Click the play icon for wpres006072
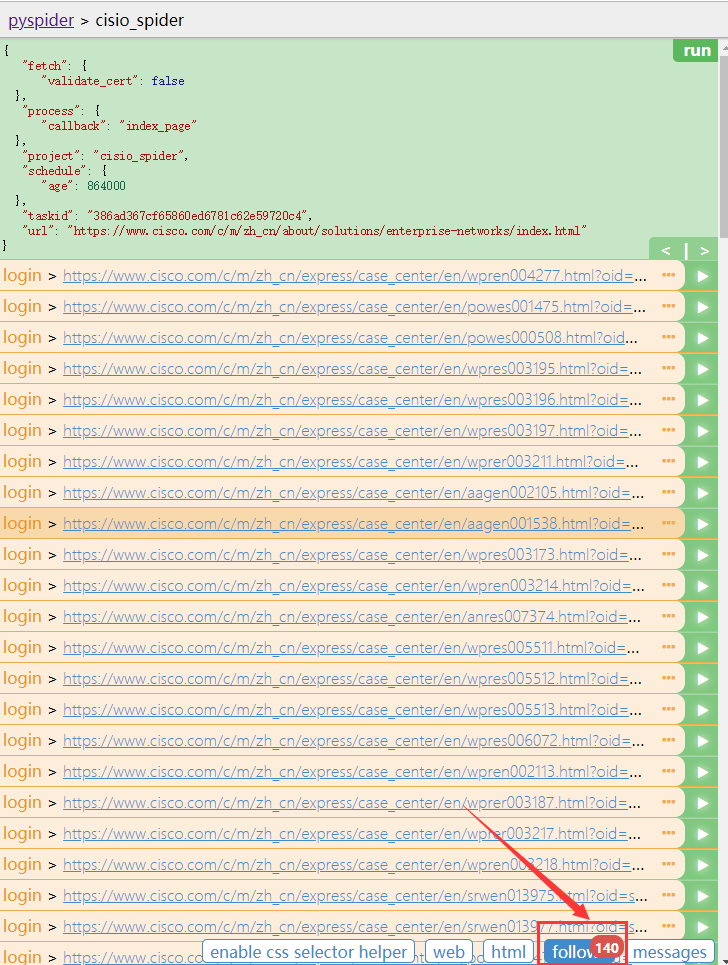Screen dimensions: 728x965 (702, 741)
